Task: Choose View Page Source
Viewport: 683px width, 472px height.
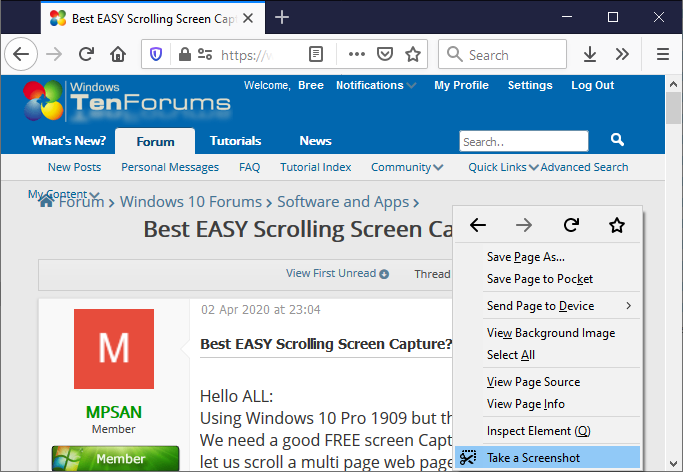Action: [x=548, y=382]
